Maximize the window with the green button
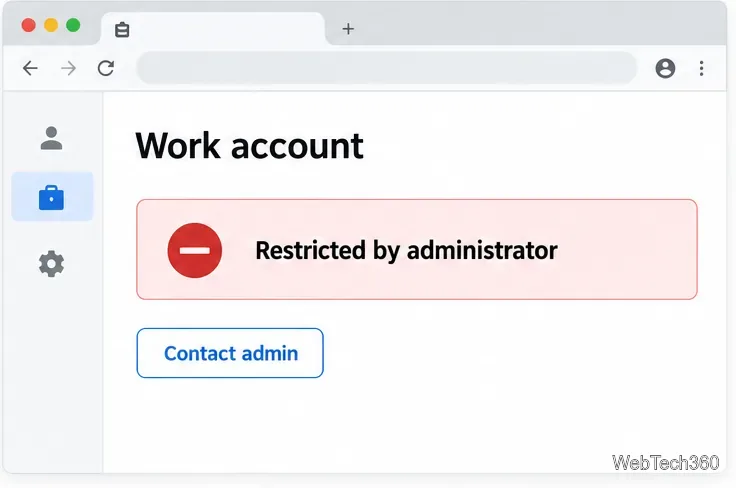The image size is (736, 488). click(73, 25)
